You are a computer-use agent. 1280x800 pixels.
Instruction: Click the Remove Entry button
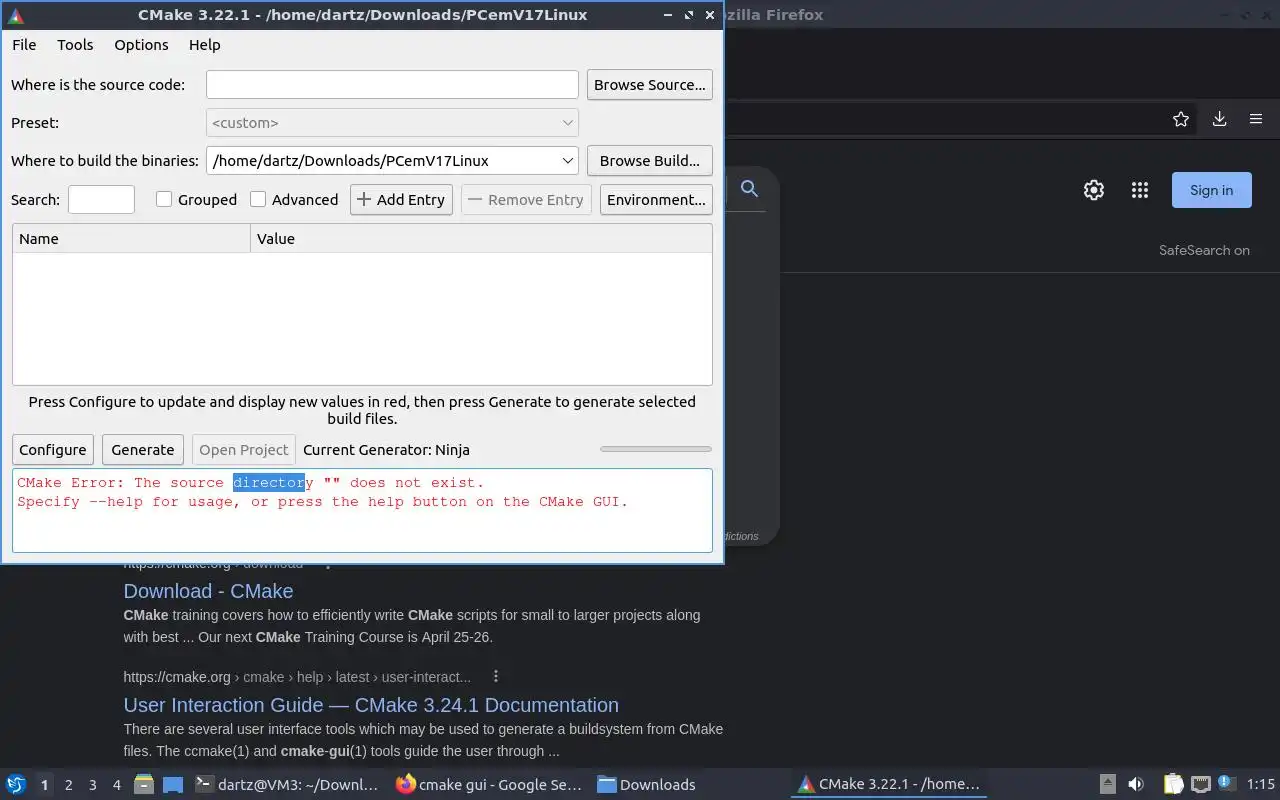[526, 200]
